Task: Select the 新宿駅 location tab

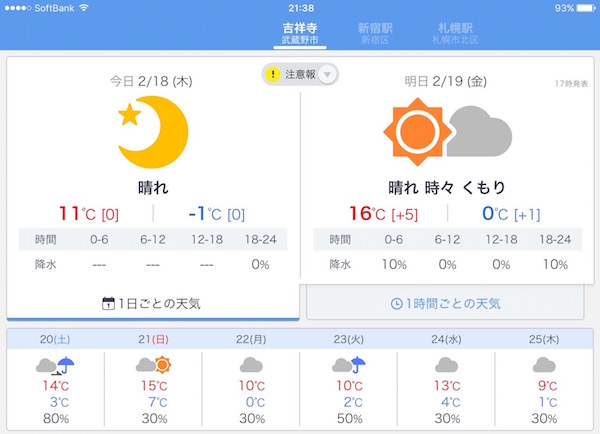Action: (375, 33)
